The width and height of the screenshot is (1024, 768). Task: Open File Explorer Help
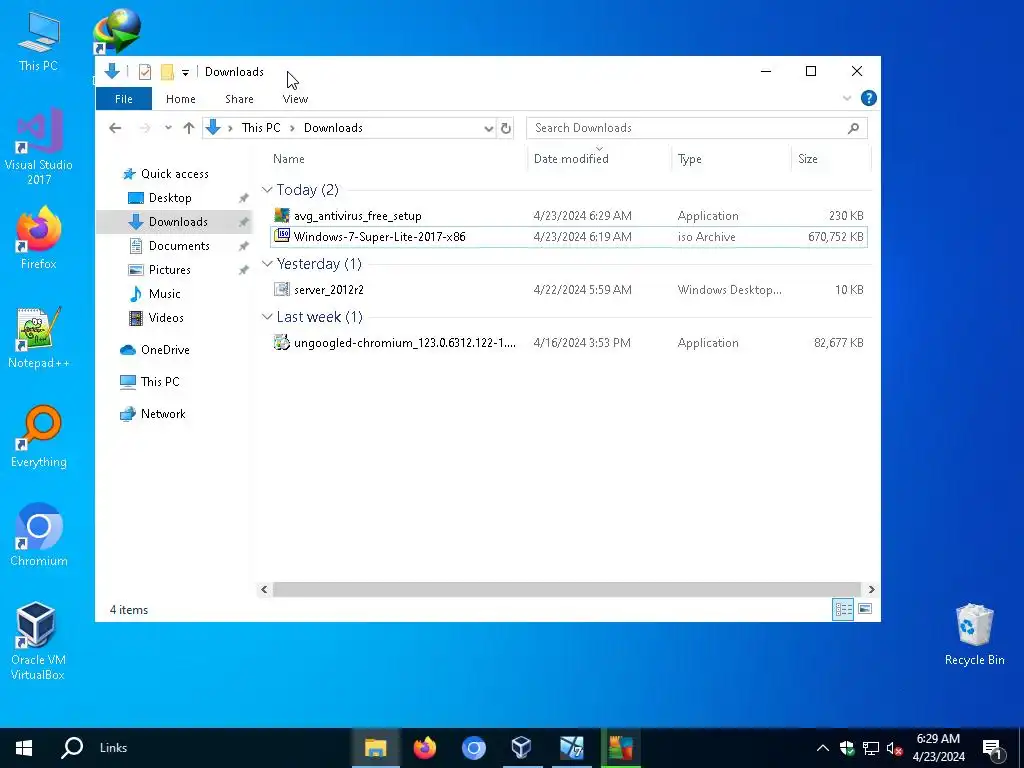[x=869, y=98]
